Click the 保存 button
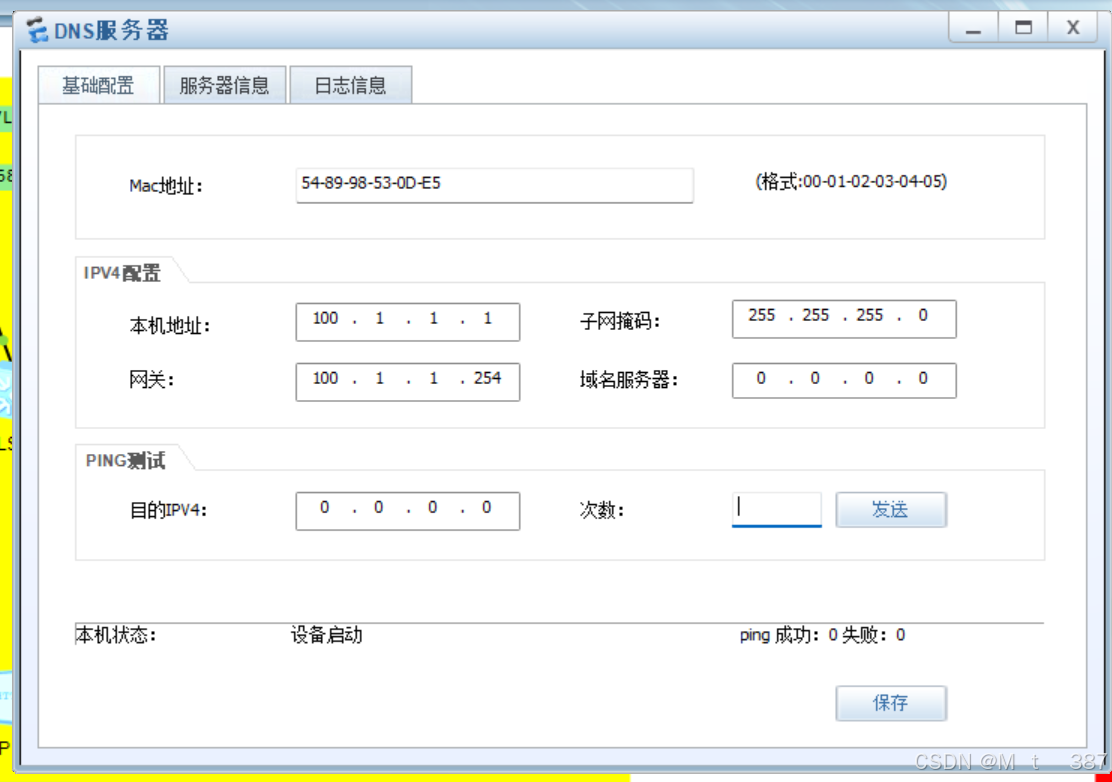The height and width of the screenshot is (782, 1112). 891,703
